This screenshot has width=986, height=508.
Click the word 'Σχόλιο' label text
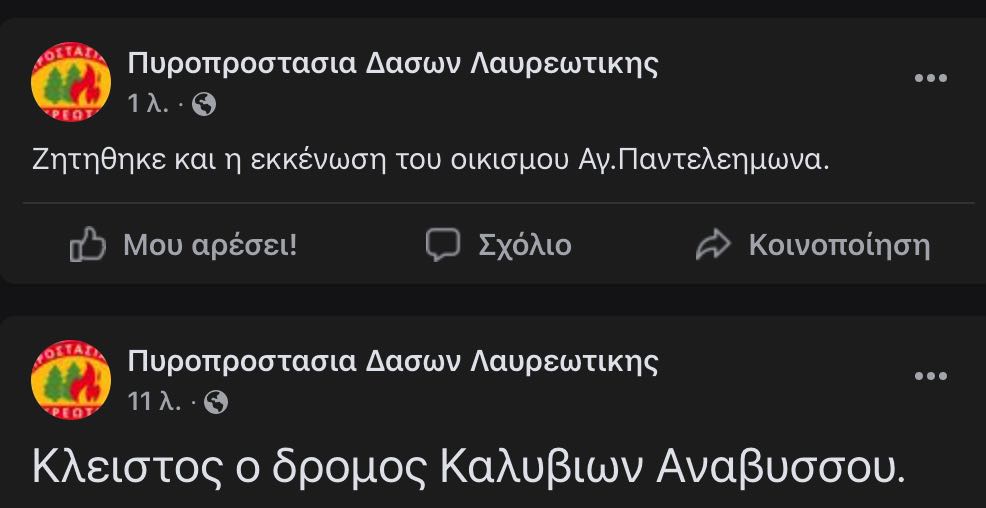pos(525,245)
